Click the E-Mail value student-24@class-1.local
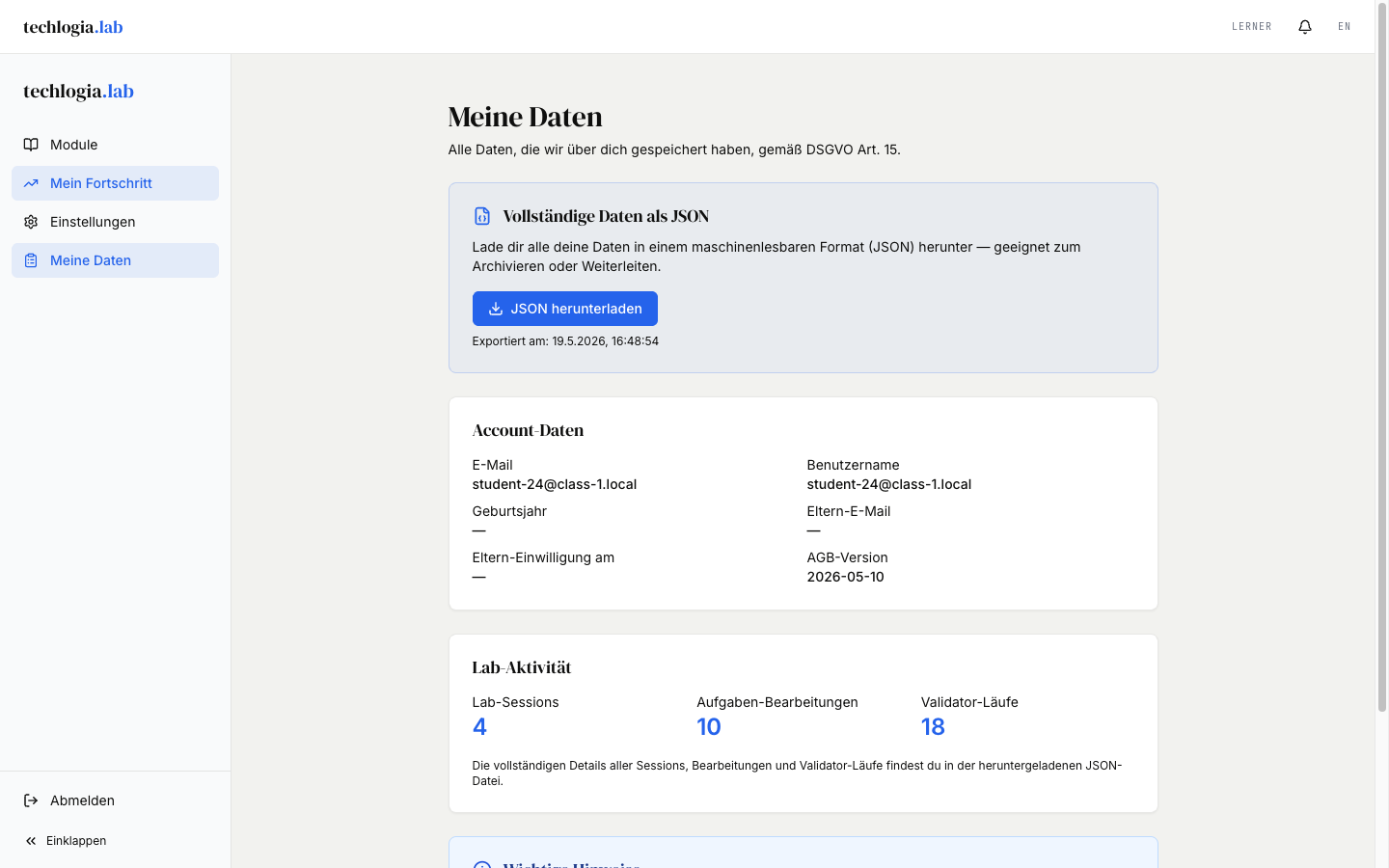 coord(555,484)
